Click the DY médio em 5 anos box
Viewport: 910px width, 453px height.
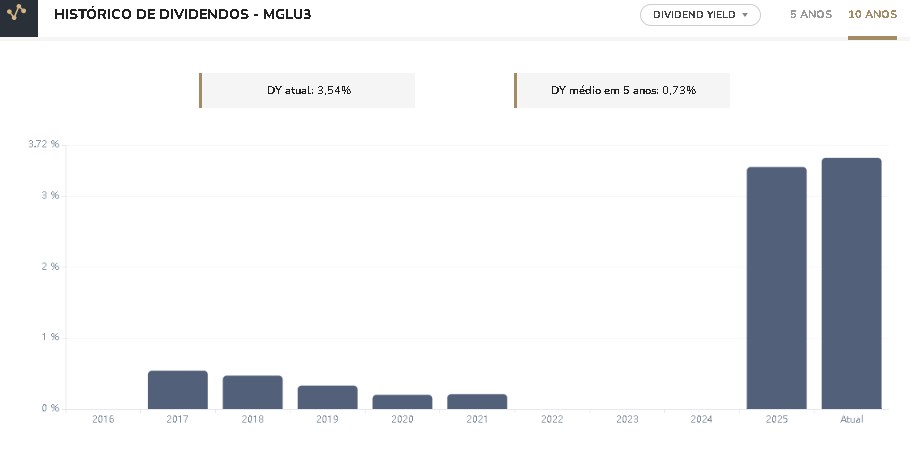point(623,90)
